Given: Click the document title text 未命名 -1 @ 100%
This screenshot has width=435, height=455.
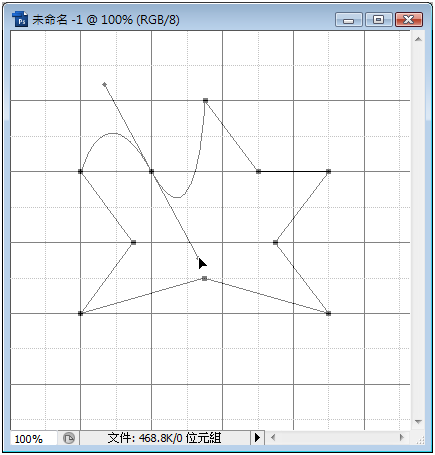Looking at the screenshot, I should pyautogui.click(x=82, y=20).
